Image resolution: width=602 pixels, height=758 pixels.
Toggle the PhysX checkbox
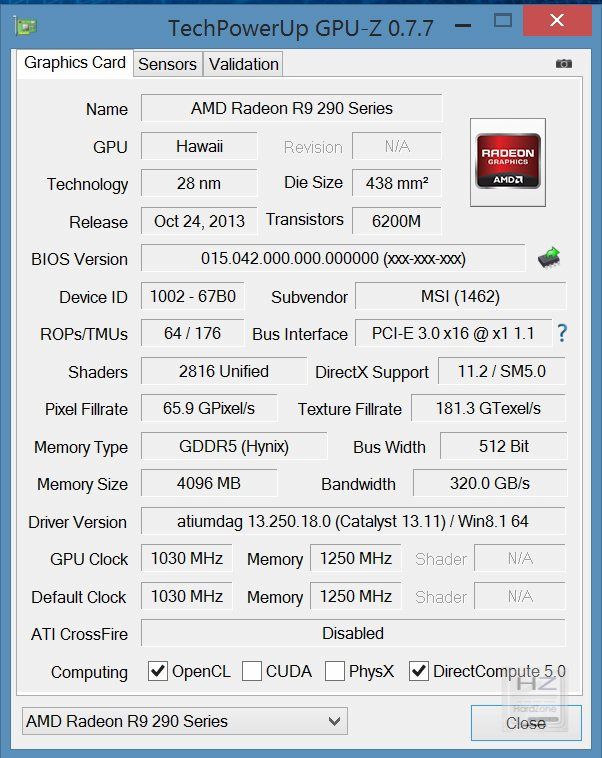point(335,671)
